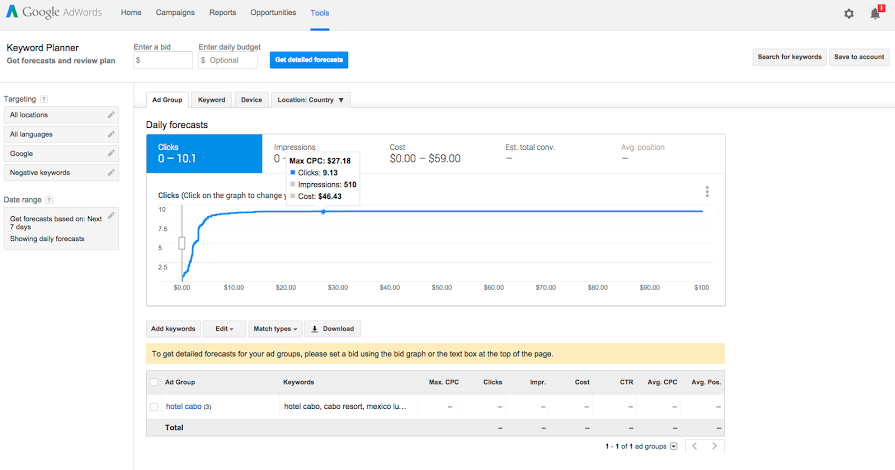Open the chart's three-dot options menu
Screen dimensions: 895x470
pos(707,192)
